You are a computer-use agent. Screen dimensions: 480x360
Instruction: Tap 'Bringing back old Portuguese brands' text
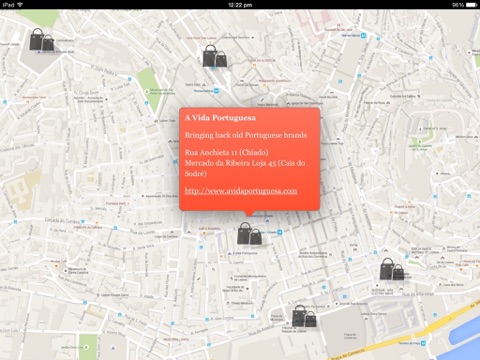click(x=246, y=135)
